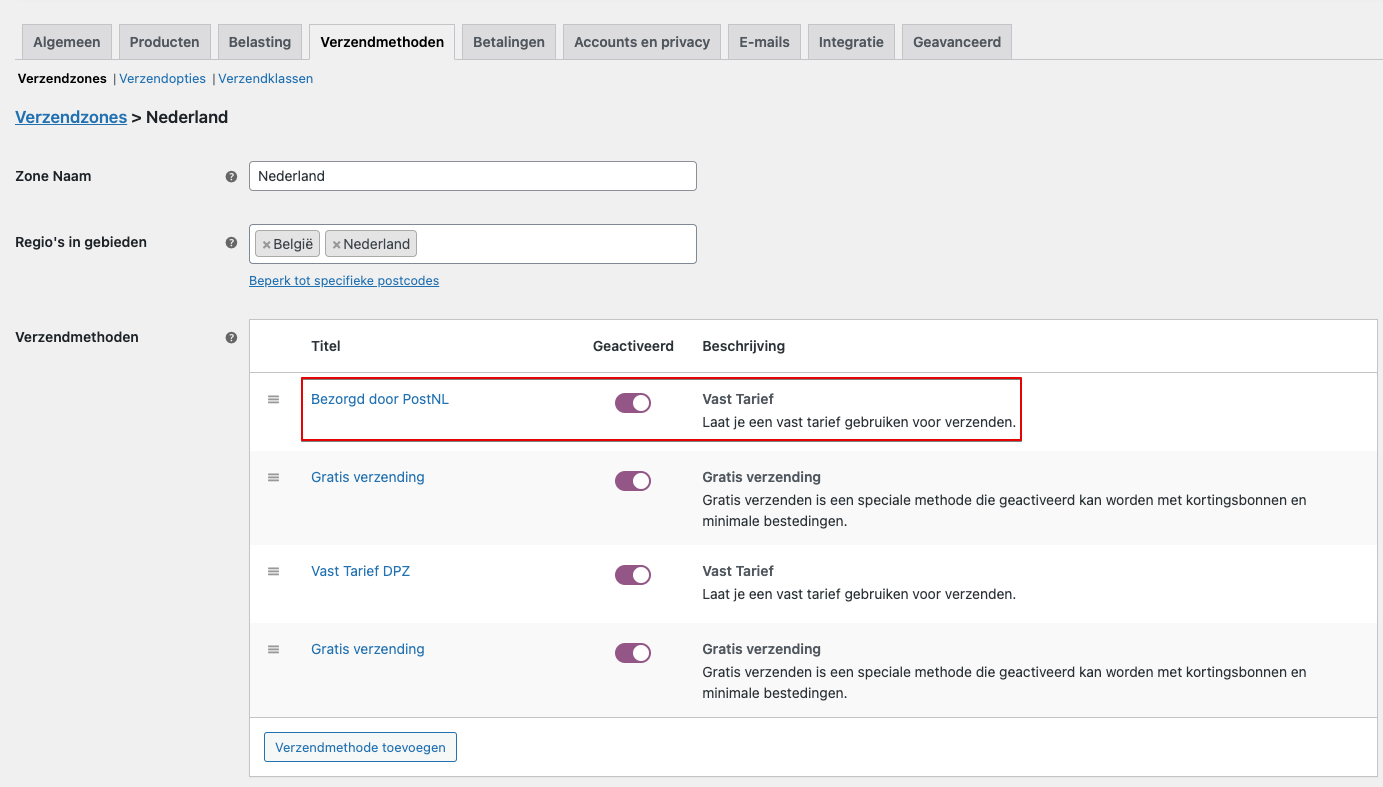
Task: Click inside the Zone Naam input field
Action: tap(472, 176)
